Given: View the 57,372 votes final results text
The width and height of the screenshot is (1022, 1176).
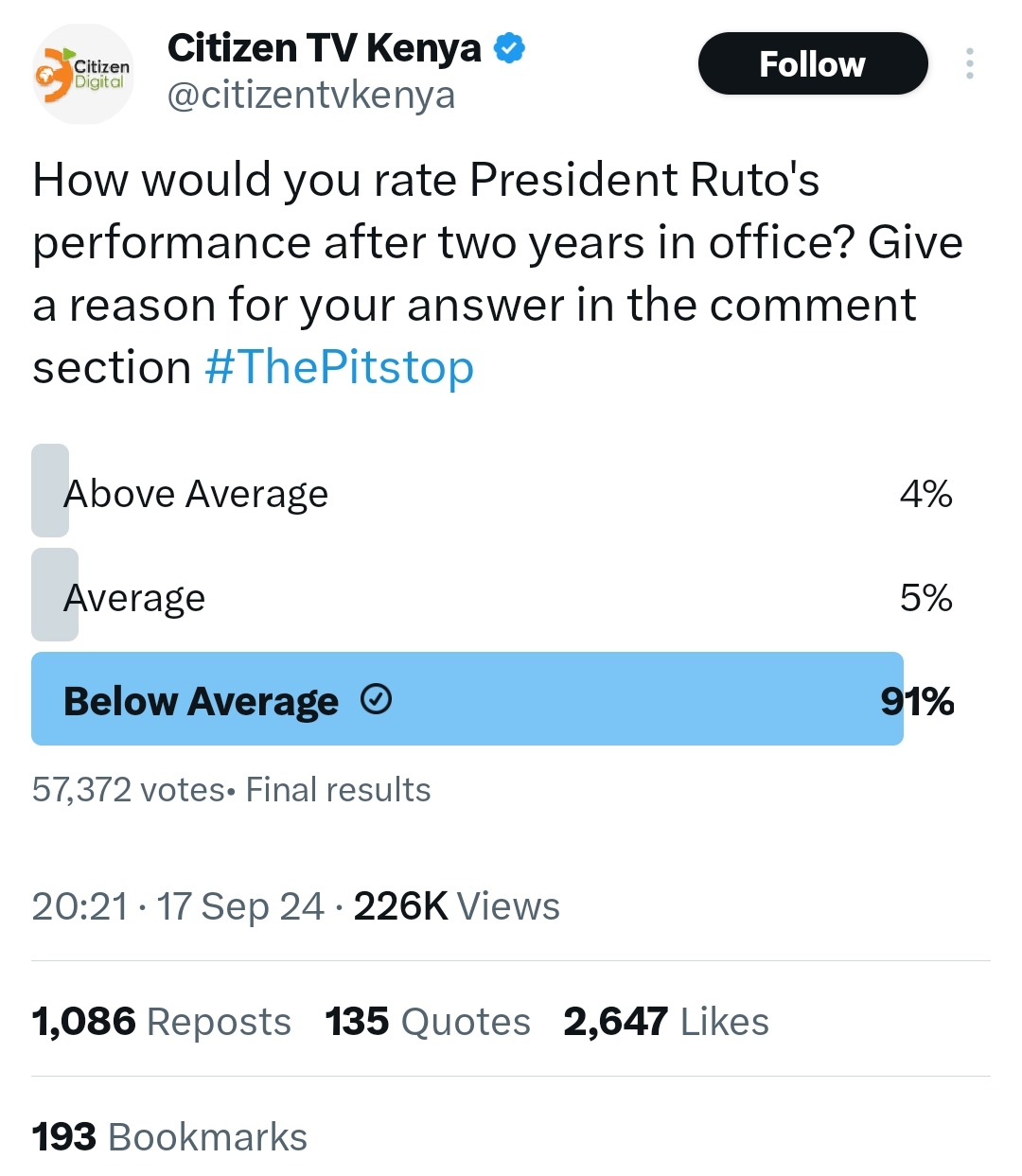Looking at the screenshot, I should coord(232,789).
